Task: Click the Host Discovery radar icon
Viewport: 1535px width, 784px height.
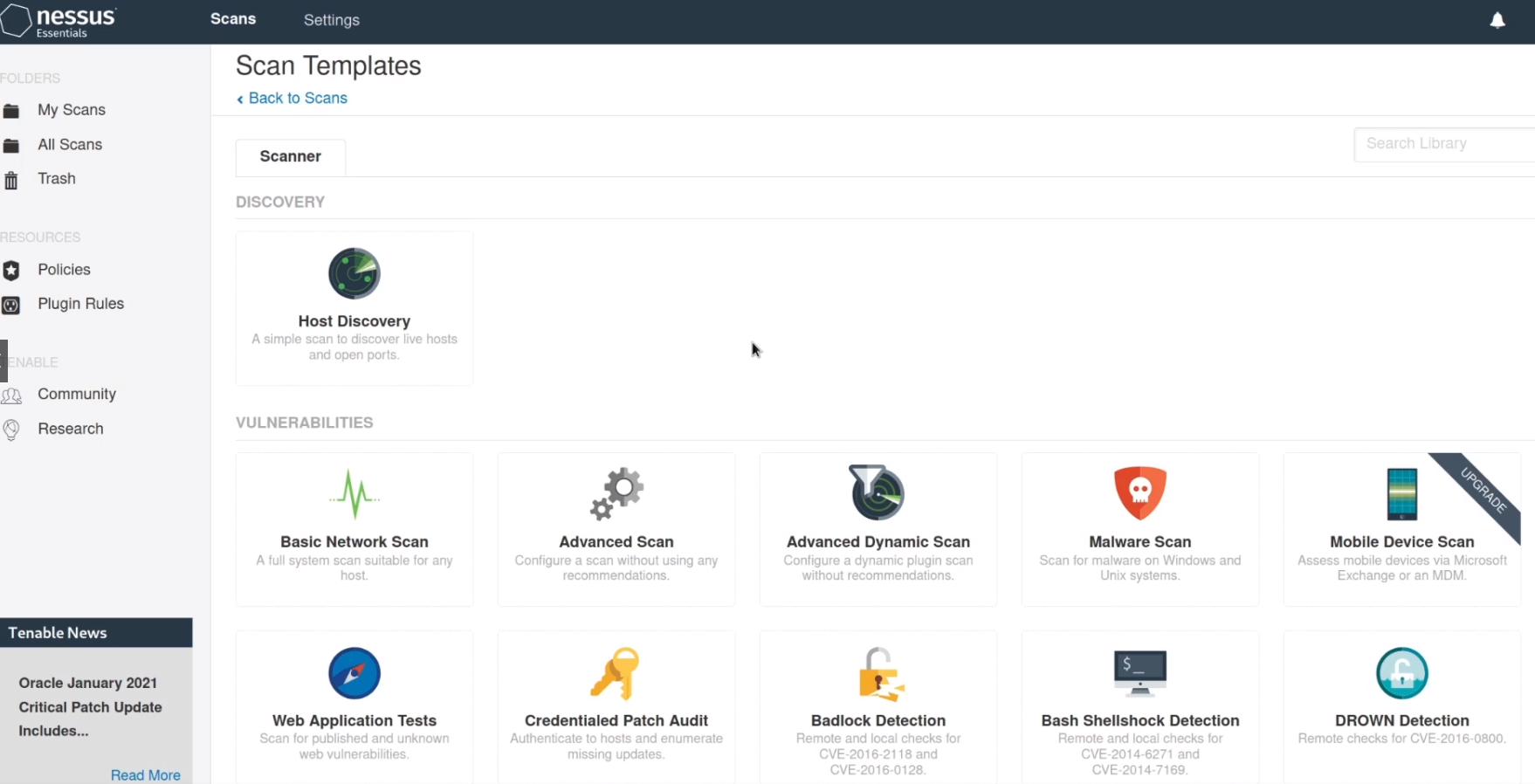Action: (x=354, y=273)
